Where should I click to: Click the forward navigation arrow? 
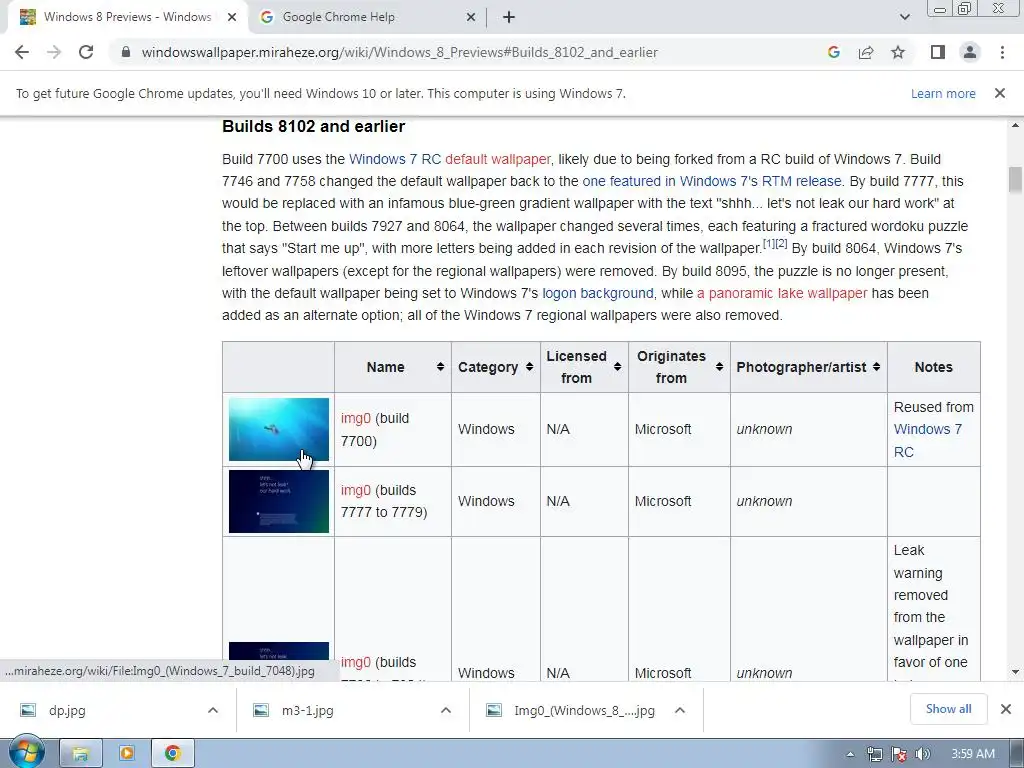[54, 52]
